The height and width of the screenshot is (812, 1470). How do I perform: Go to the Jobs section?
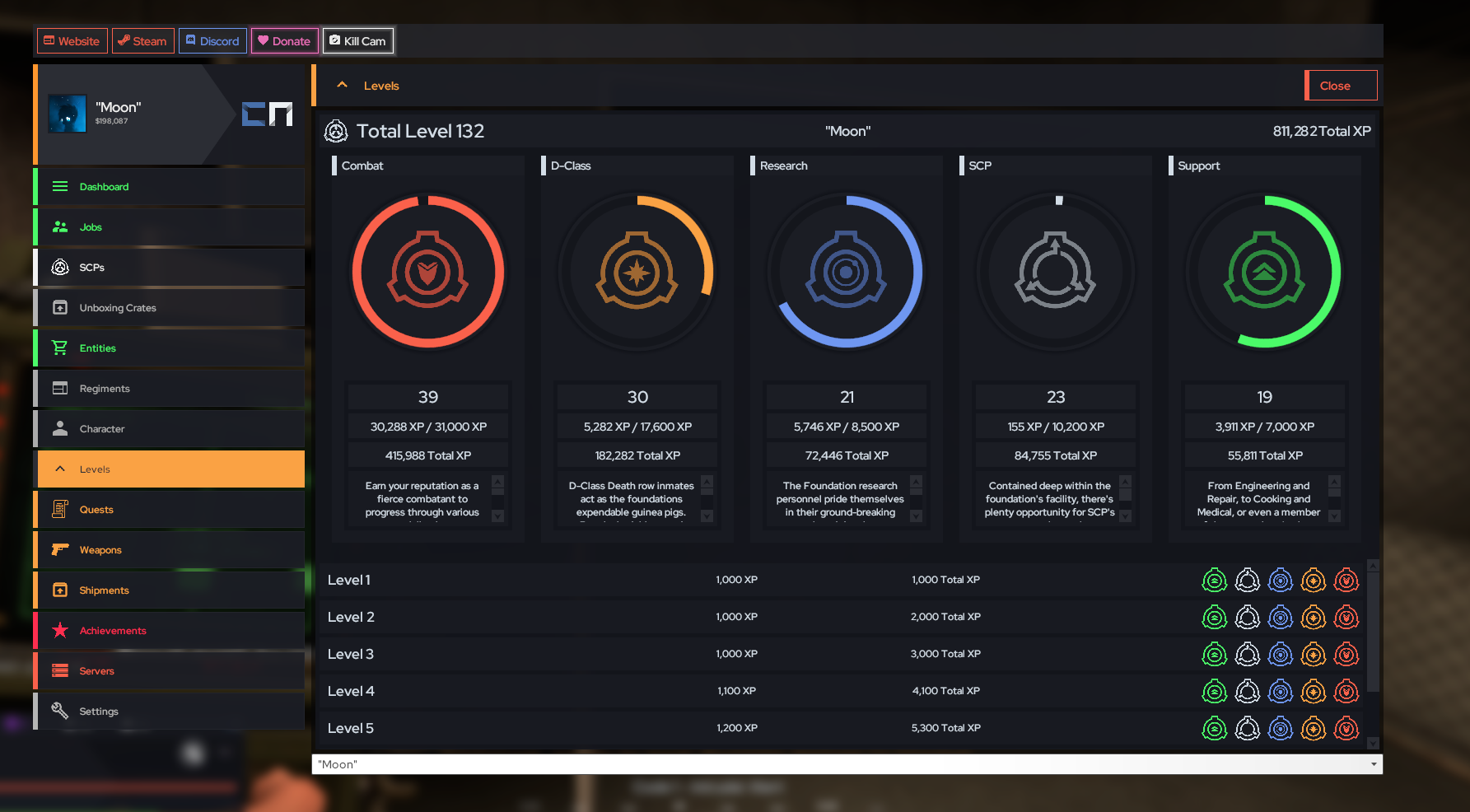point(169,227)
